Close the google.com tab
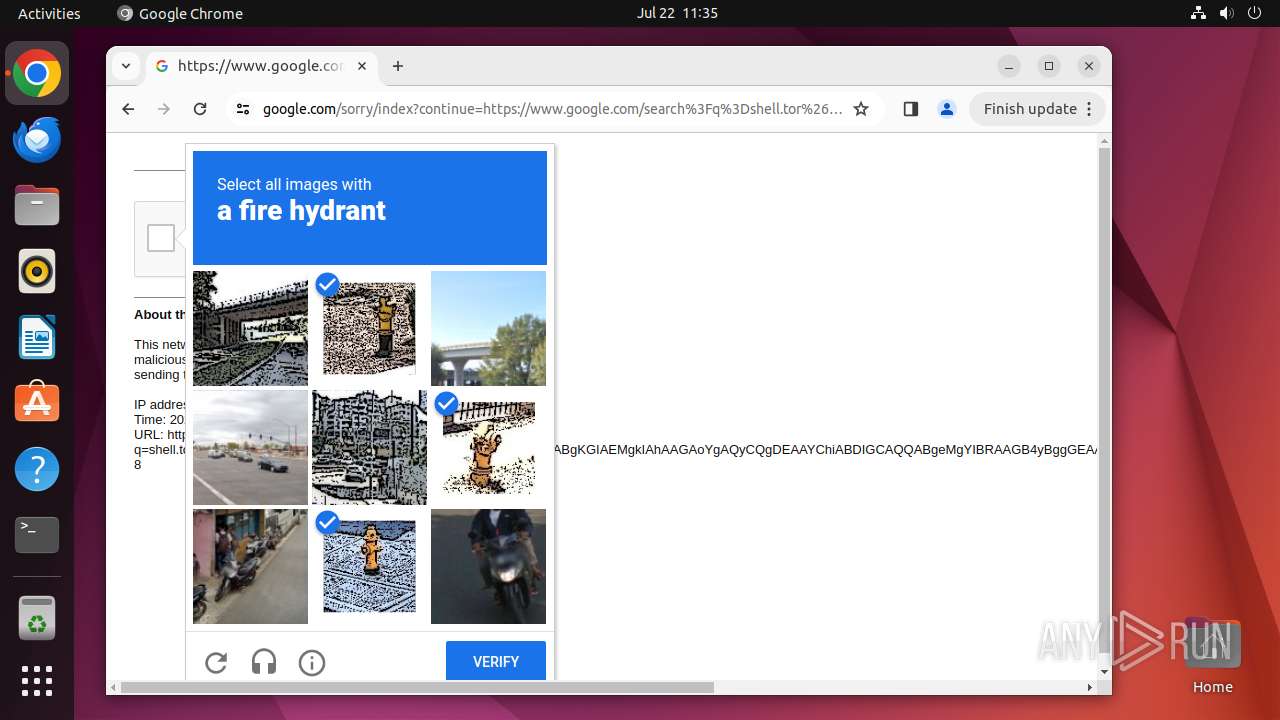The image size is (1280, 720). coord(362,66)
